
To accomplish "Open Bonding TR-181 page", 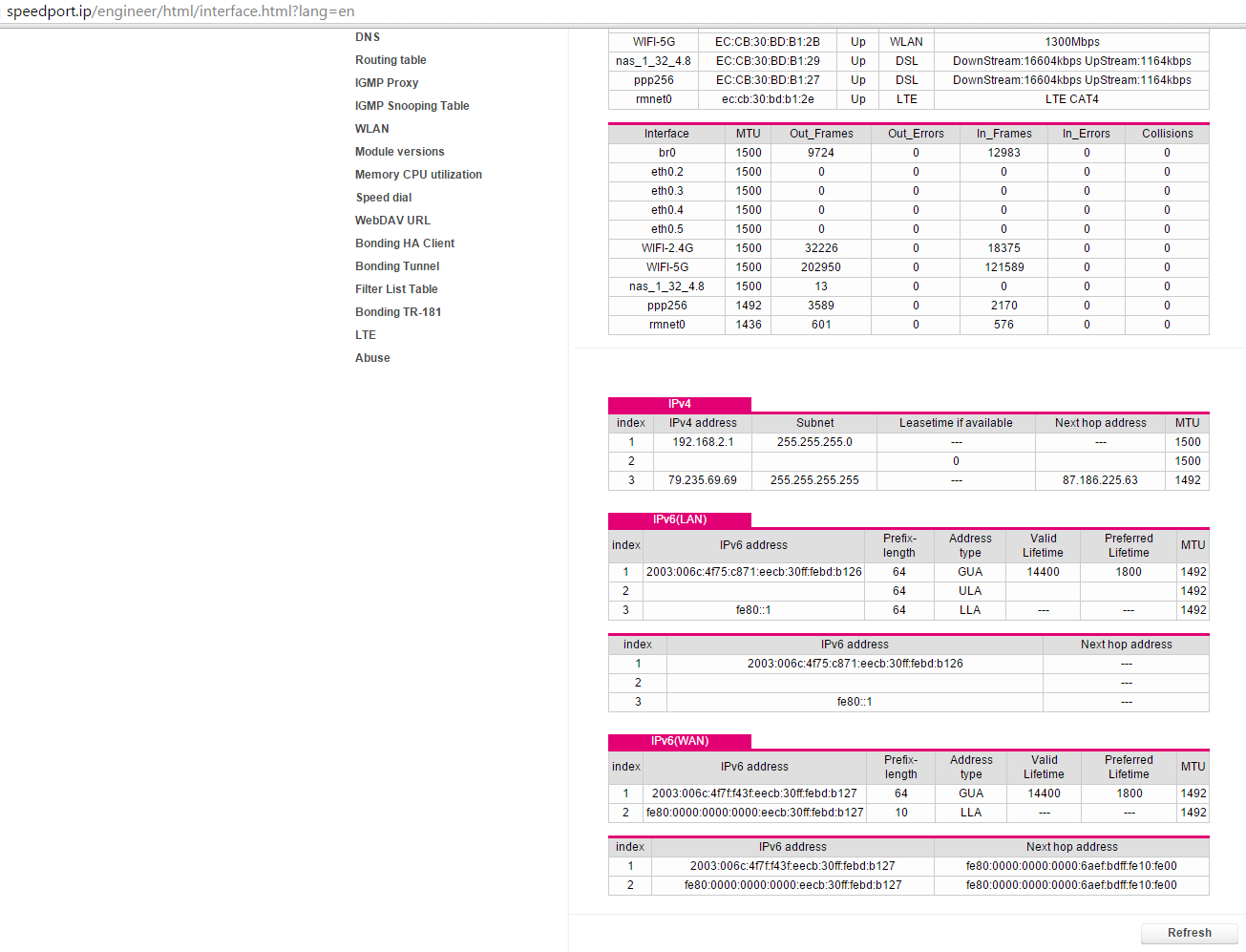I will (398, 312).
